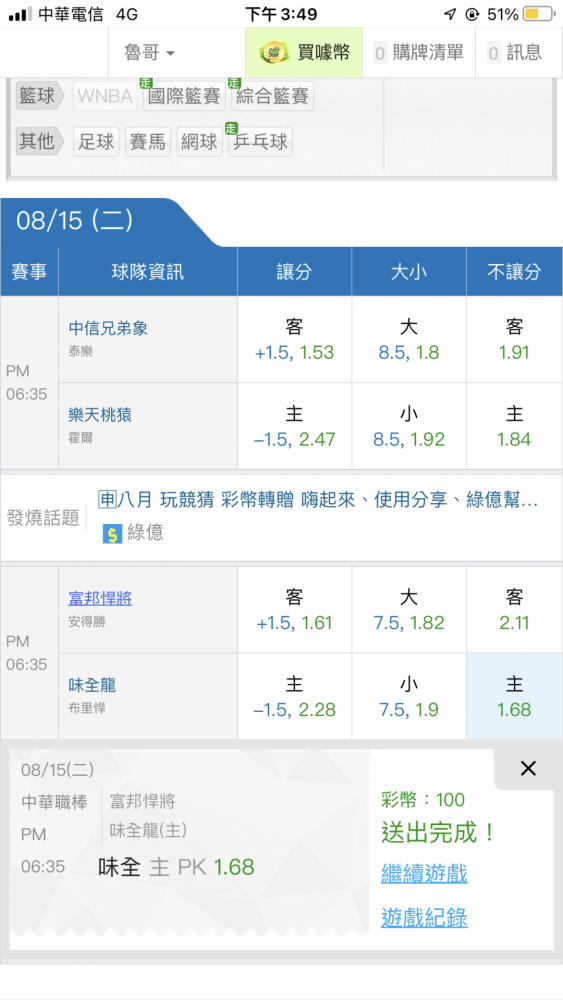Pick 中信兄弟象 客 moneyline at 1.91
Image resolution: width=563 pixels, height=1000 pixels.
(515, 339)
